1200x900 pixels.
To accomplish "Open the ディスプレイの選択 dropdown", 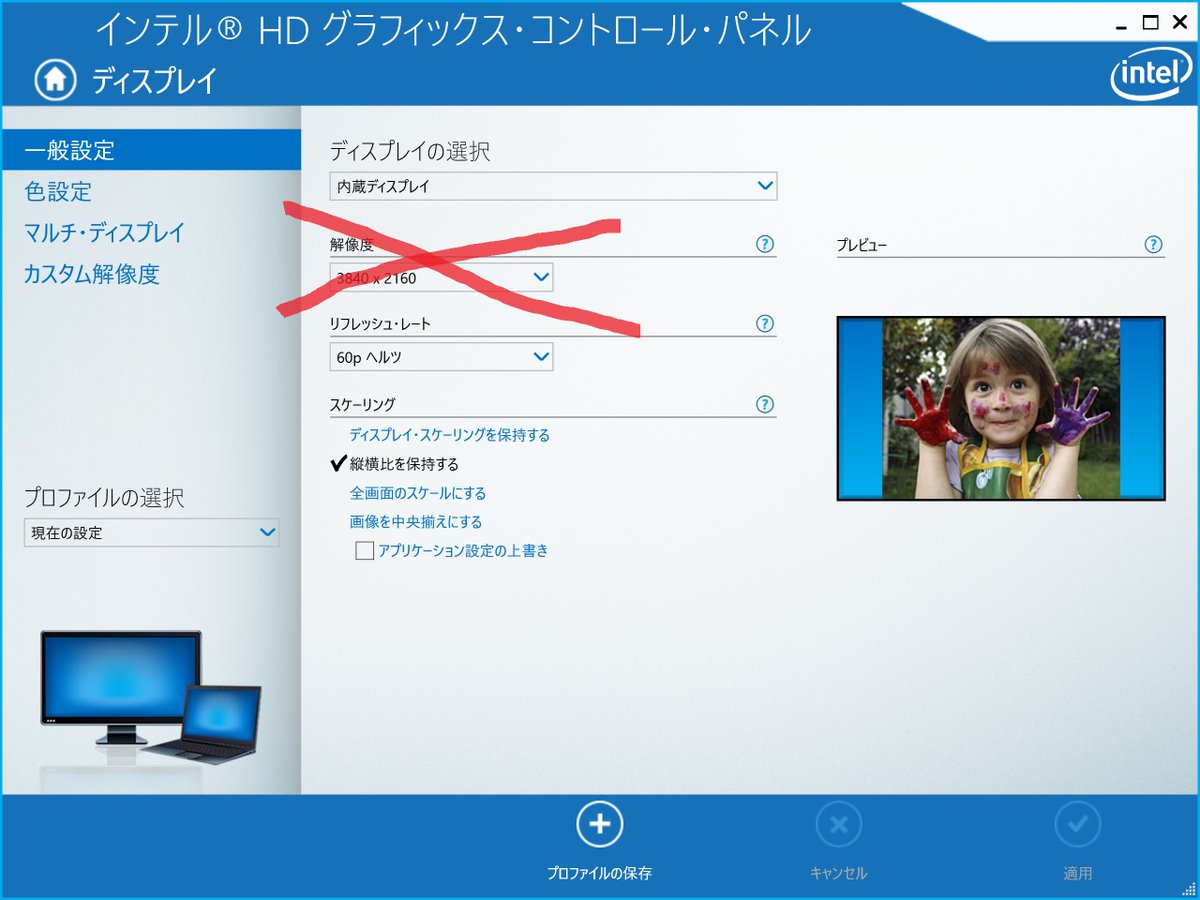I will point(553,186).
